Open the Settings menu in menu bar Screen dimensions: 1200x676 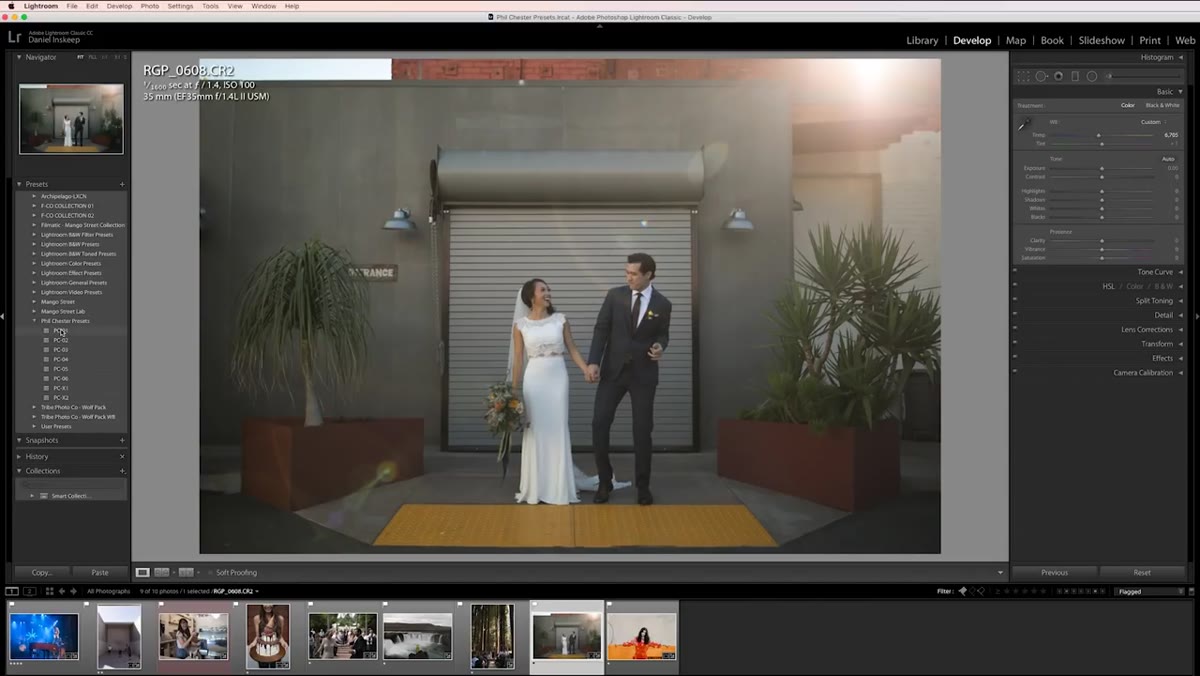[180, 6]
